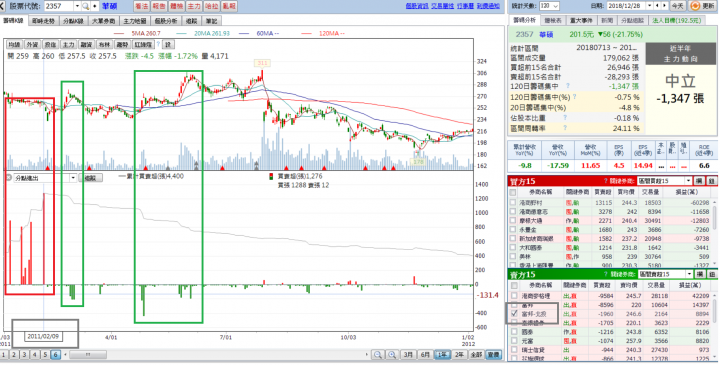Viewport: 720px width, 365px height.
Task: Click the 今天 button
Action: coord(678,6)
